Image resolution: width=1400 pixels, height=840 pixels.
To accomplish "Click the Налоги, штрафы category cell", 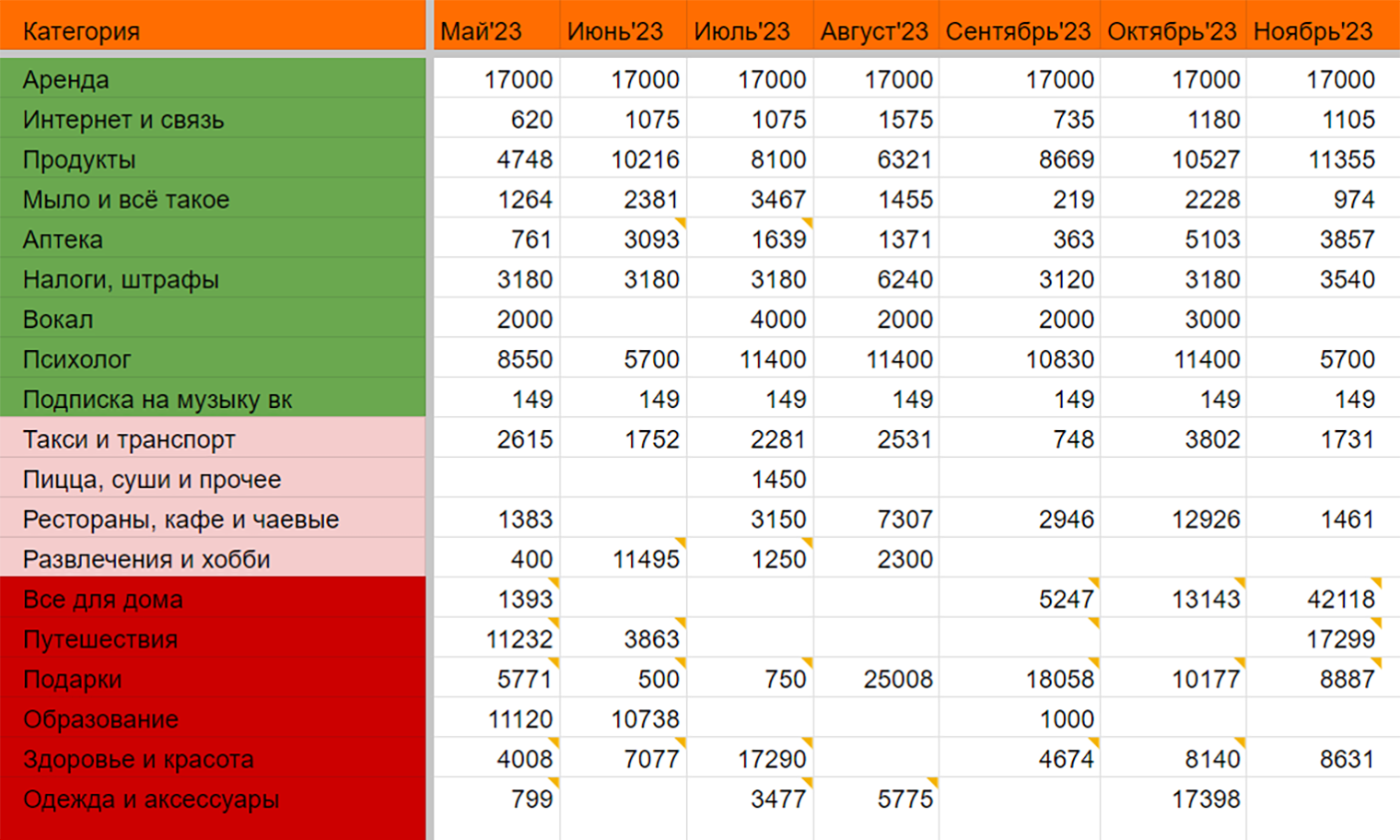I will click(213, 278).
